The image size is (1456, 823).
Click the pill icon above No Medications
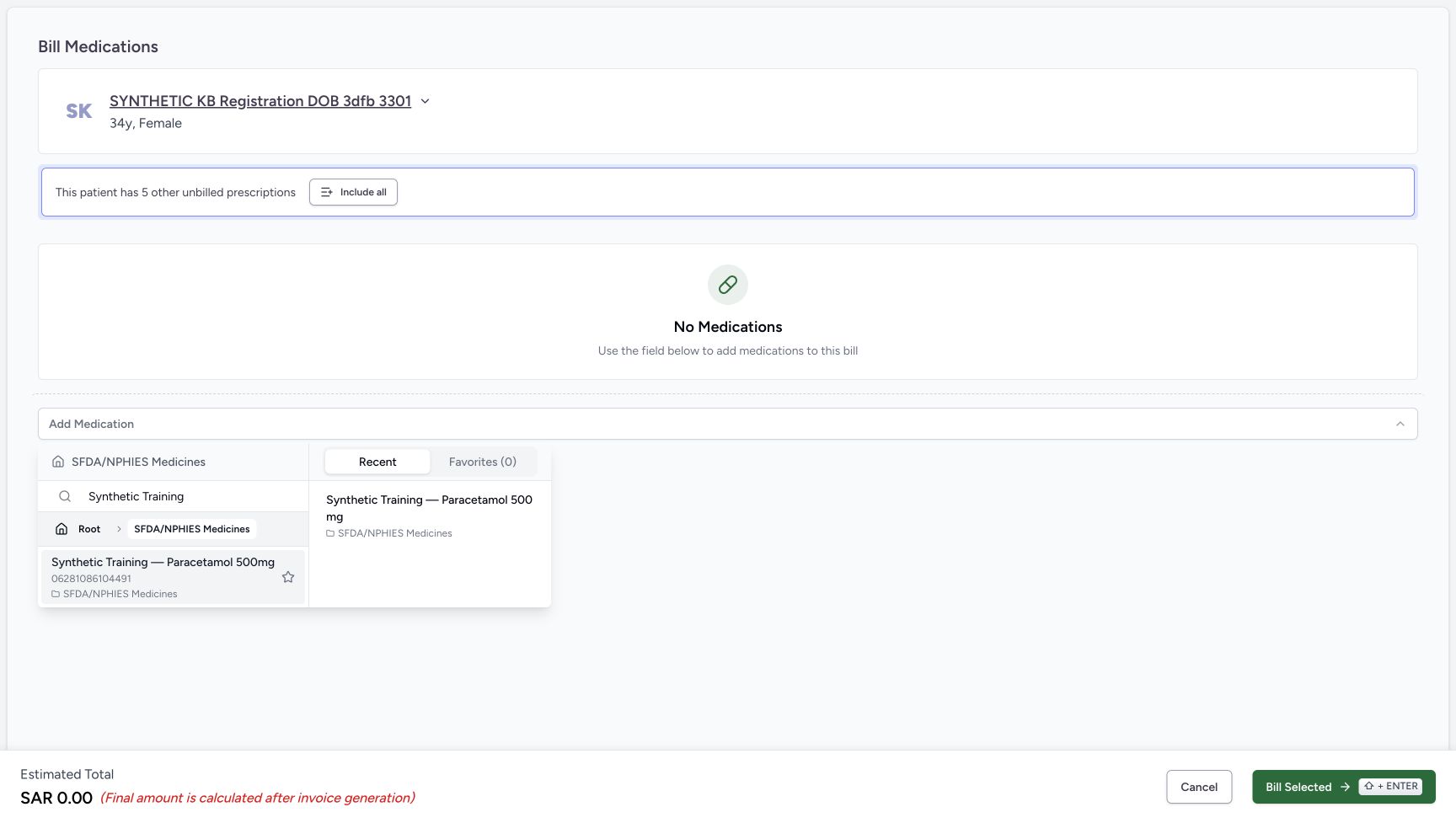tap(728, 285)
